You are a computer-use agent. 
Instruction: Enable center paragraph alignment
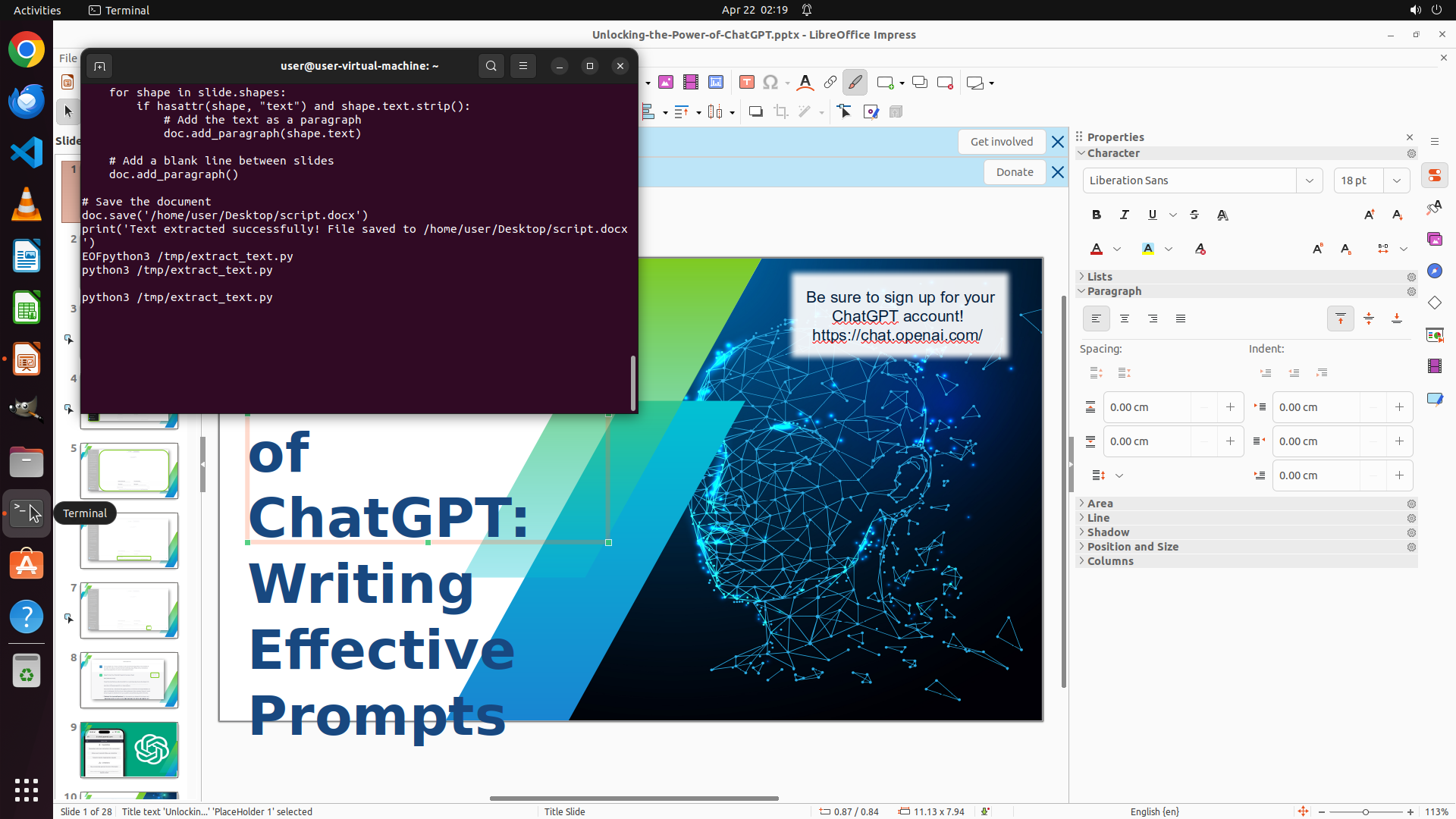coord(1125,318)
